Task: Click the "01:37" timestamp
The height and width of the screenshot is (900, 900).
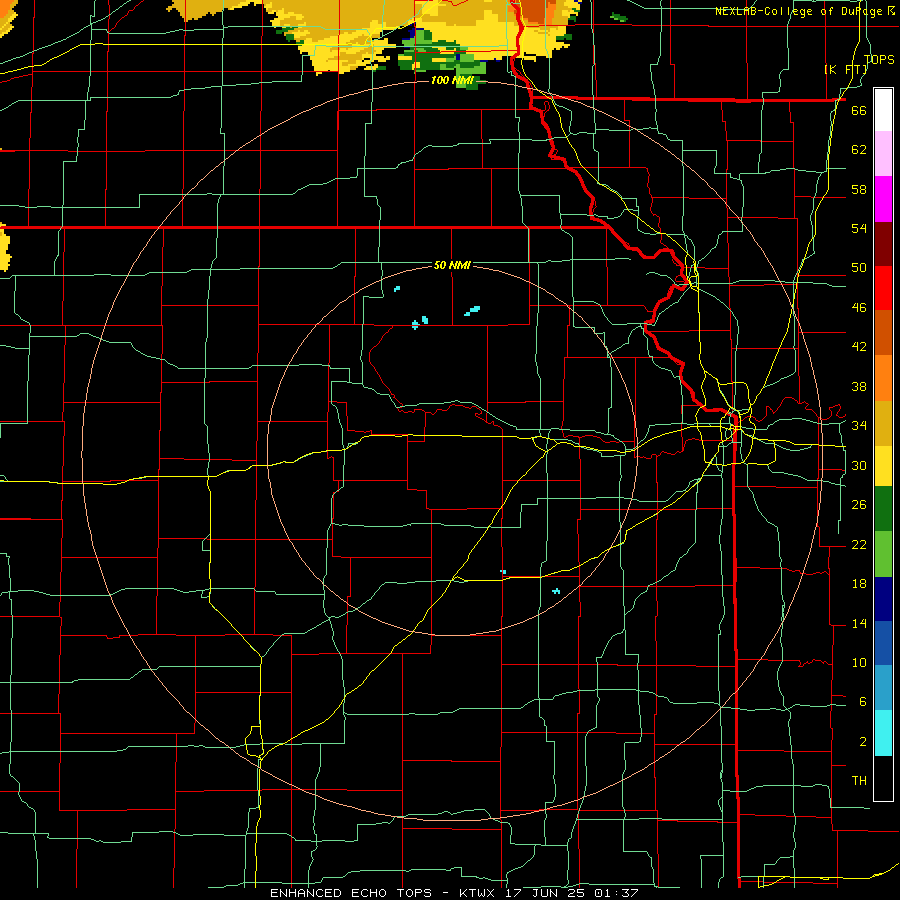Action: pyautogui.click(x=616, y=893)
